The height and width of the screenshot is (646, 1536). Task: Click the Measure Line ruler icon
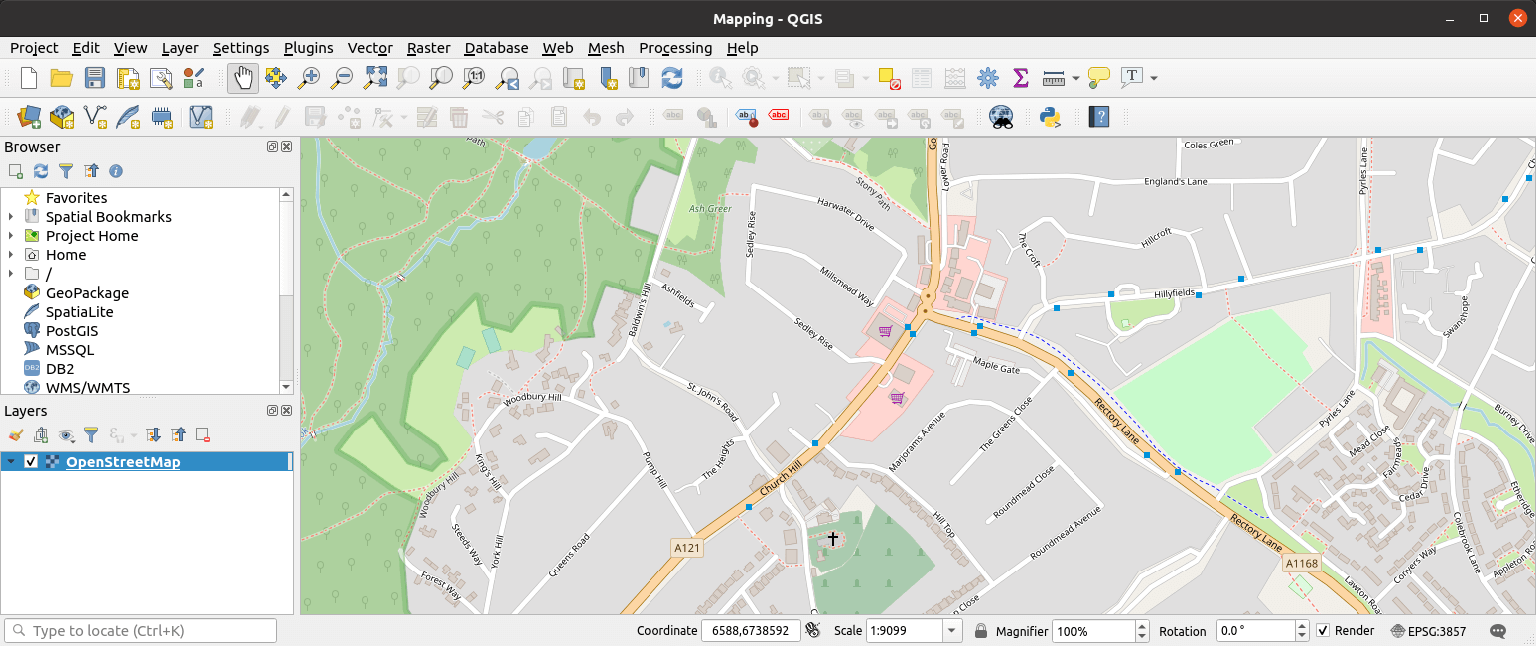click(1053, 78)
